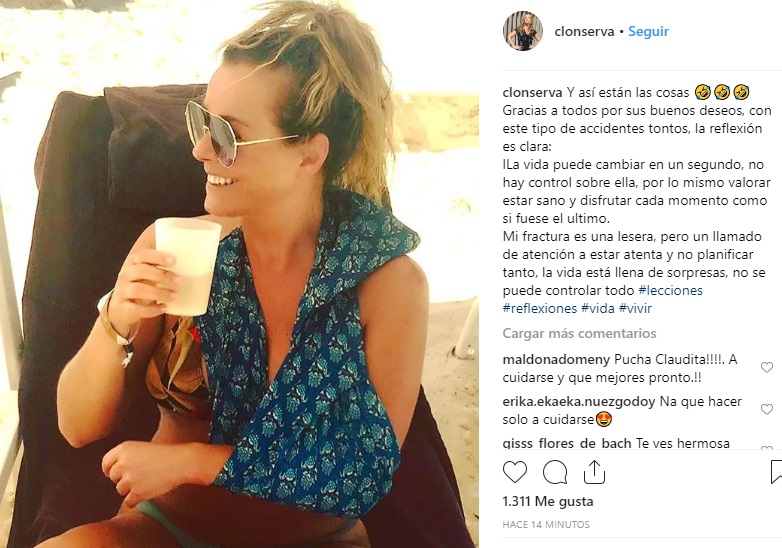Screen dimensions: 782x548
Task: Visit maldonadomeny's profile from comment
Action: pos(556,360)
